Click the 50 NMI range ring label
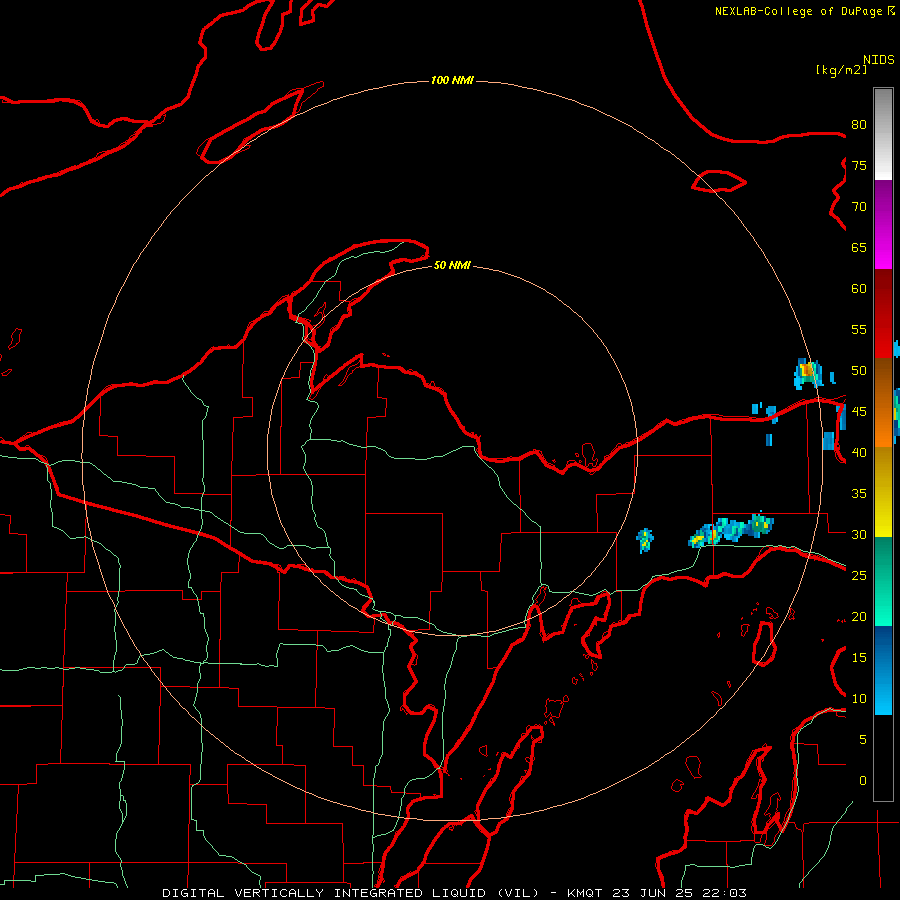The width and height of the screenshot is (900, 900). pos(452,265)
